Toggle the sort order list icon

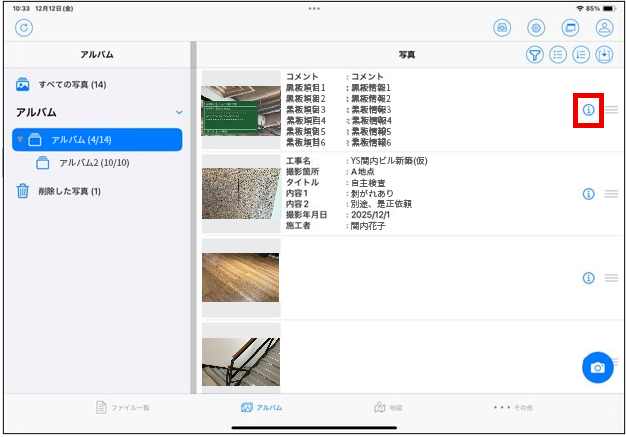pos(582,55)
